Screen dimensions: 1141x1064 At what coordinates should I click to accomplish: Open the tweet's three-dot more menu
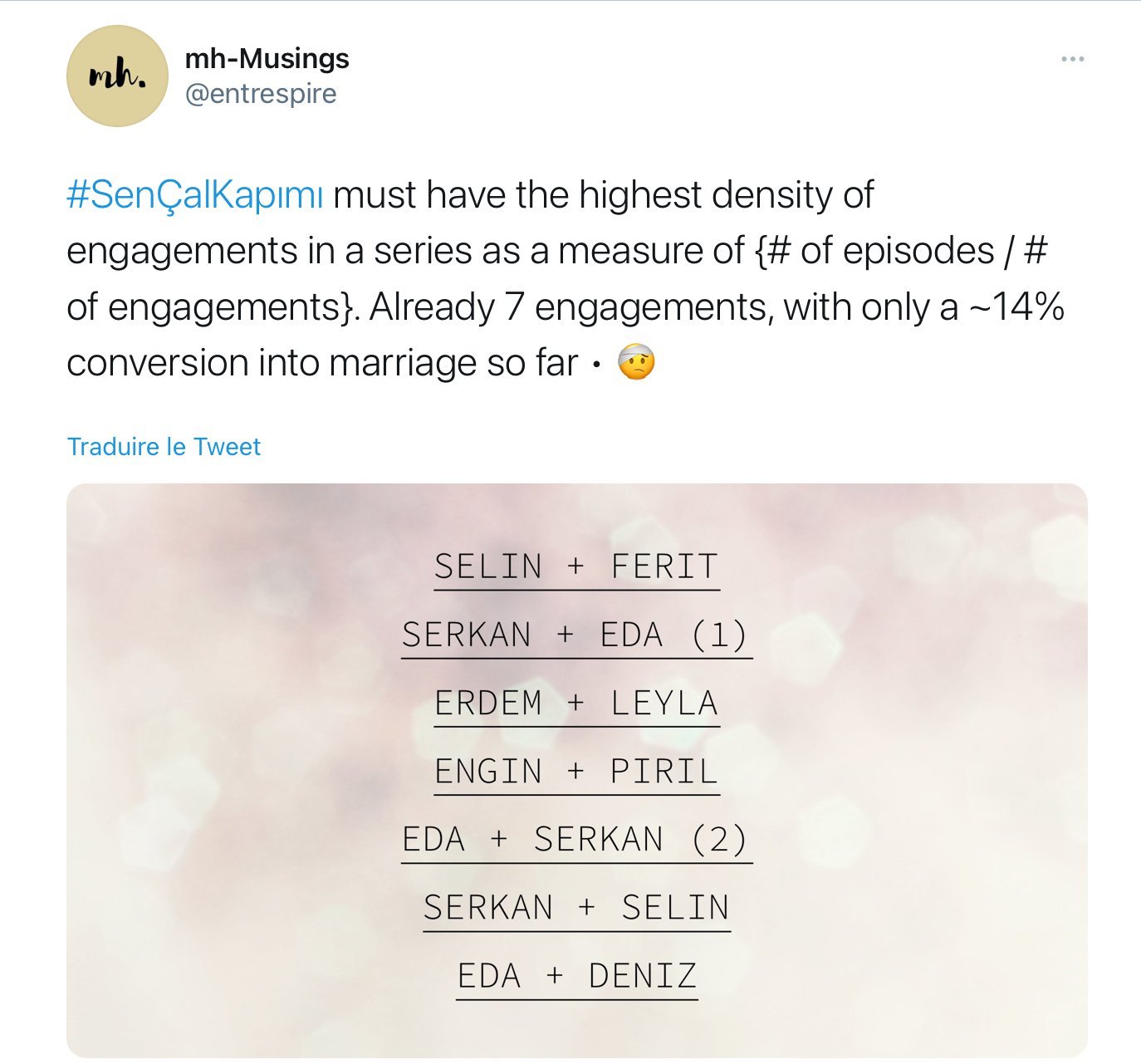(x=1072, y=59)
